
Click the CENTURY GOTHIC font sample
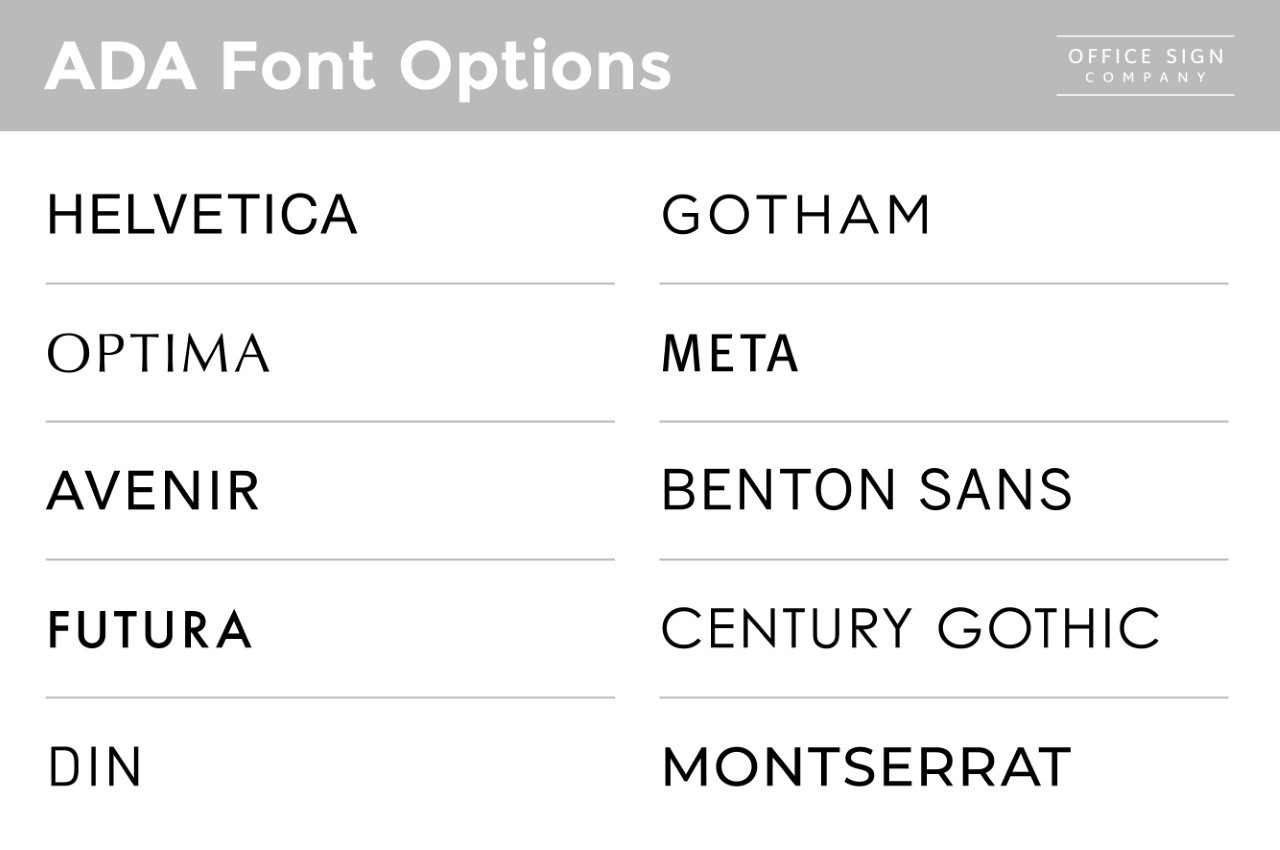coord(910,629)
